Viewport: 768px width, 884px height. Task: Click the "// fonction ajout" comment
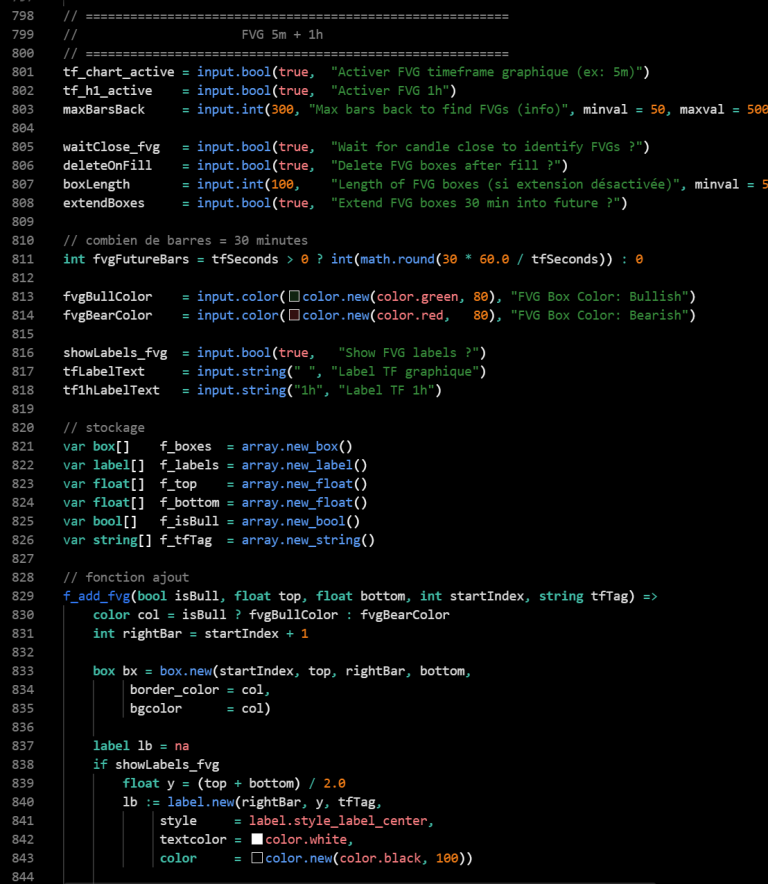(125, 577)
